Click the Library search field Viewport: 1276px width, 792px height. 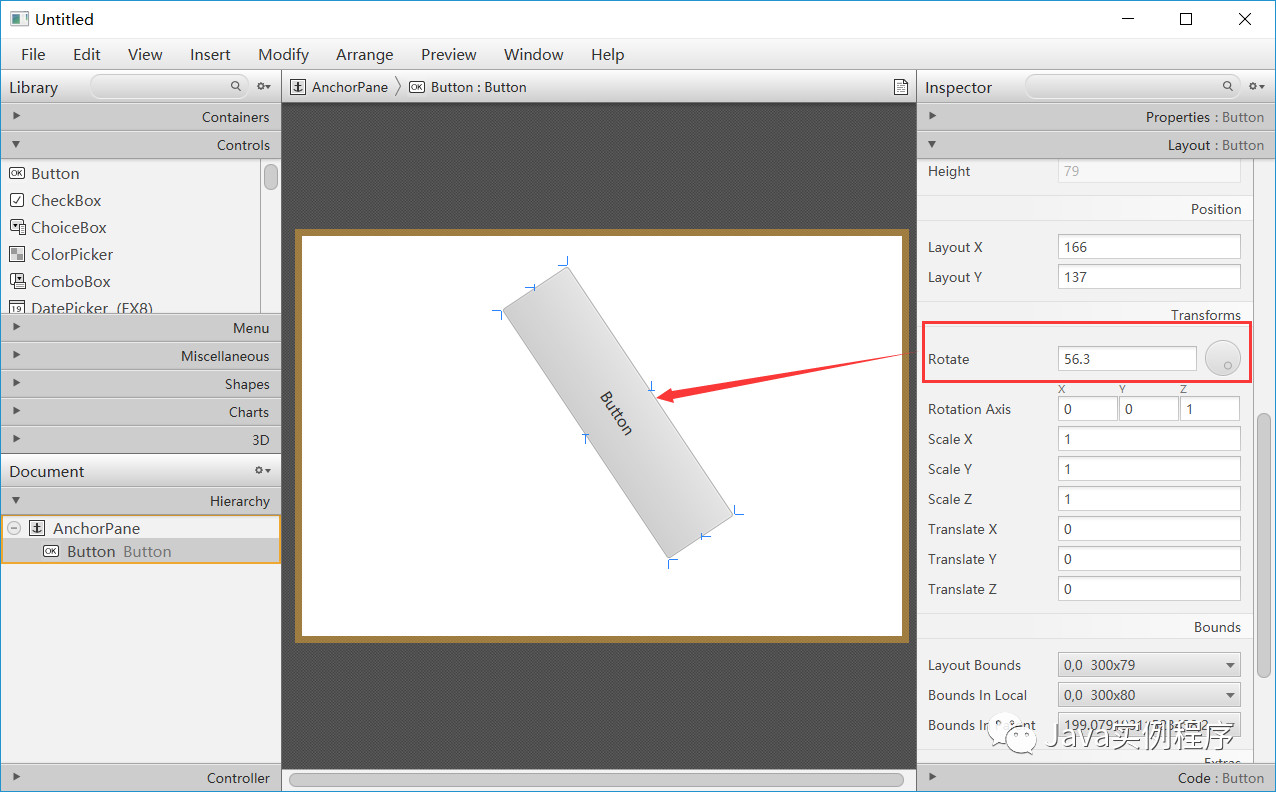click(x=168, y=87)
